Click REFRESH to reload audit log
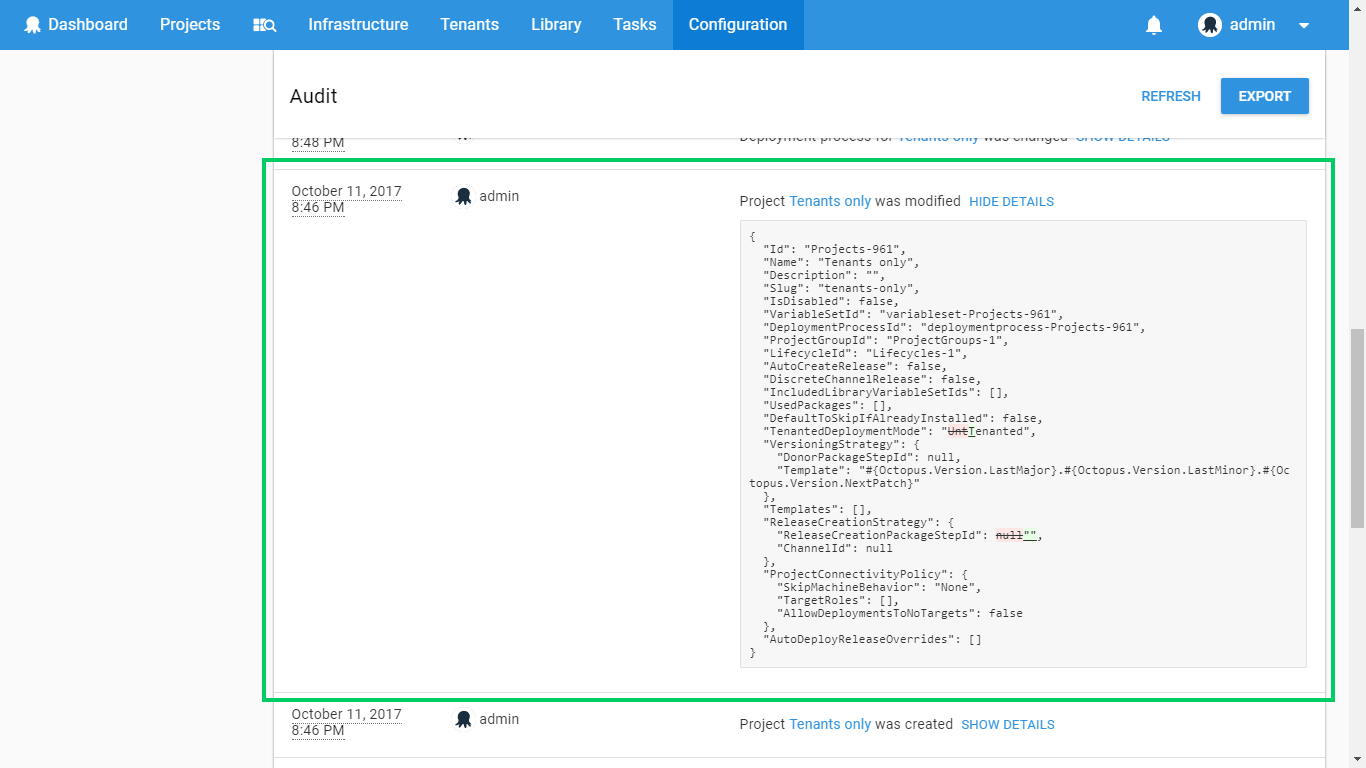The image size is (1366, 768). coord(1170,96)
